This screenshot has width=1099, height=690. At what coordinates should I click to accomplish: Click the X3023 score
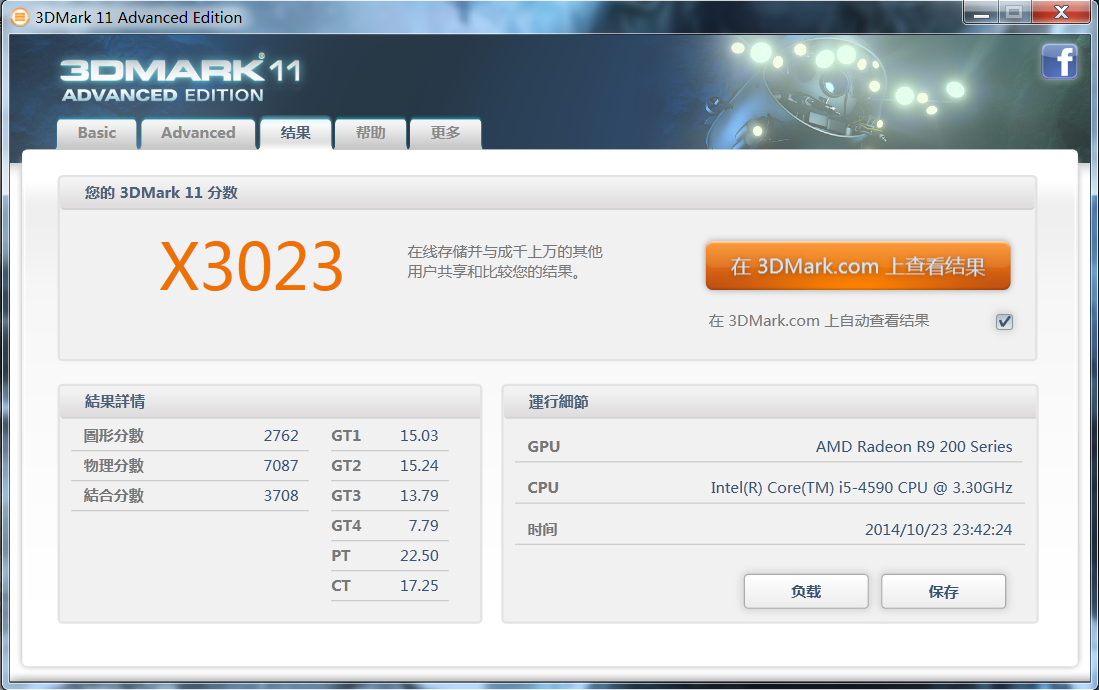[x=251, y=266]
